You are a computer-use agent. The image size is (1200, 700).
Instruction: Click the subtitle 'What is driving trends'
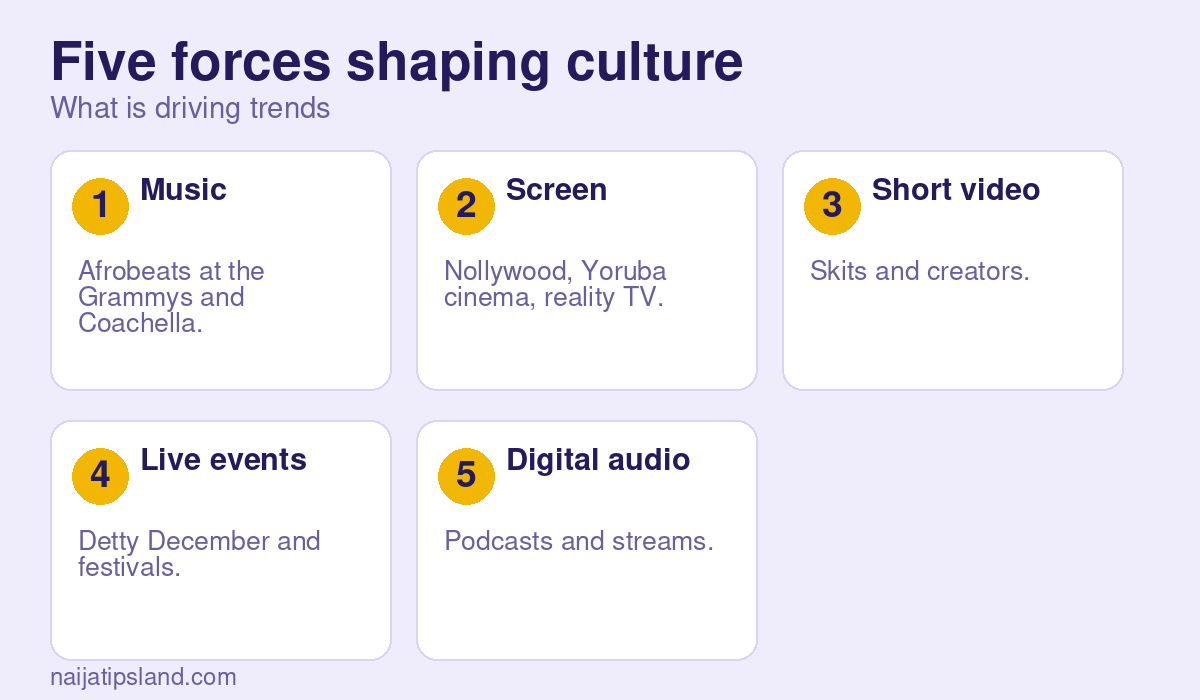[190, 108]
